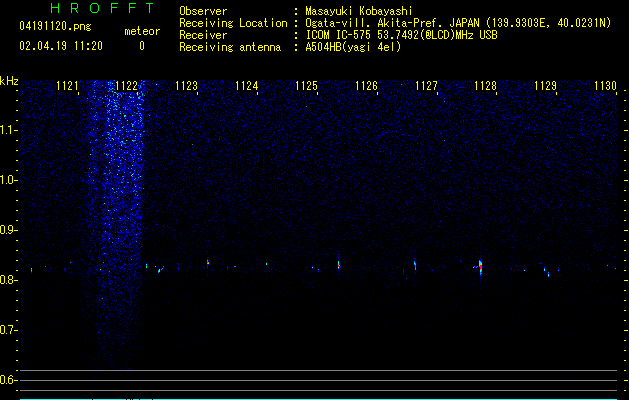Click the yellow "meteor" label

click(x=142, y=31)
